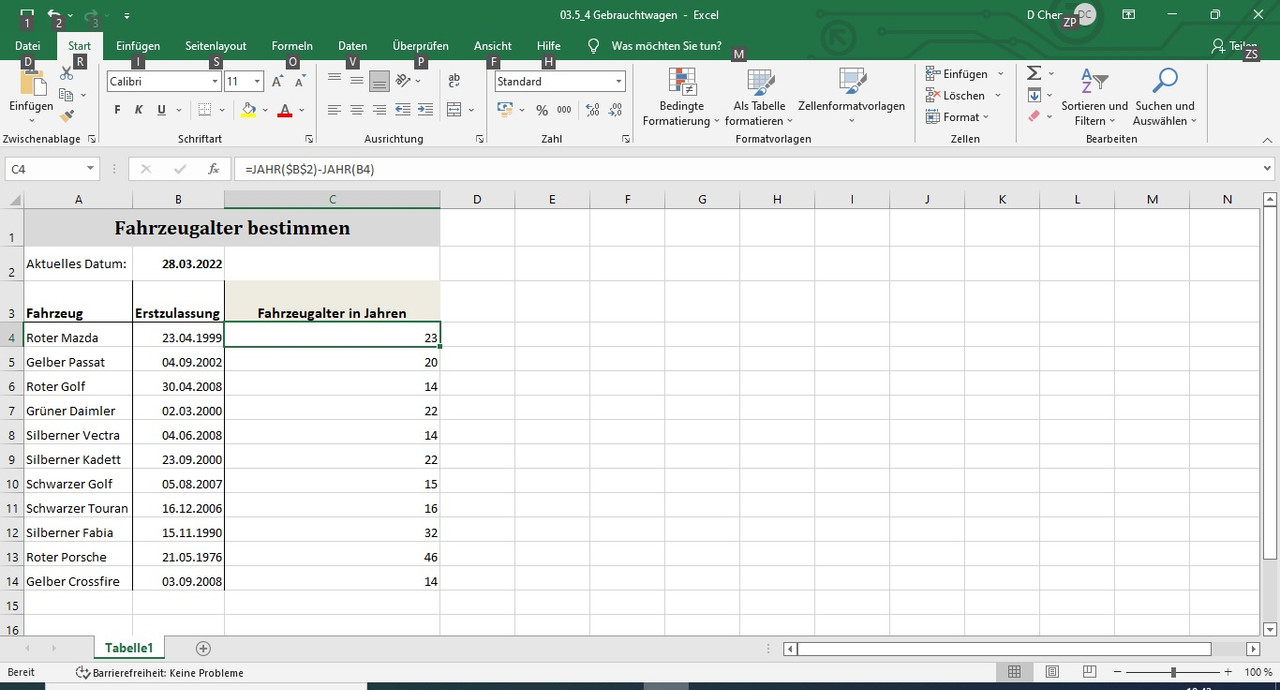Click Einfügen in Zellen group
Image resolution: width=1280 pixels, height=690 pixels.
964,73
